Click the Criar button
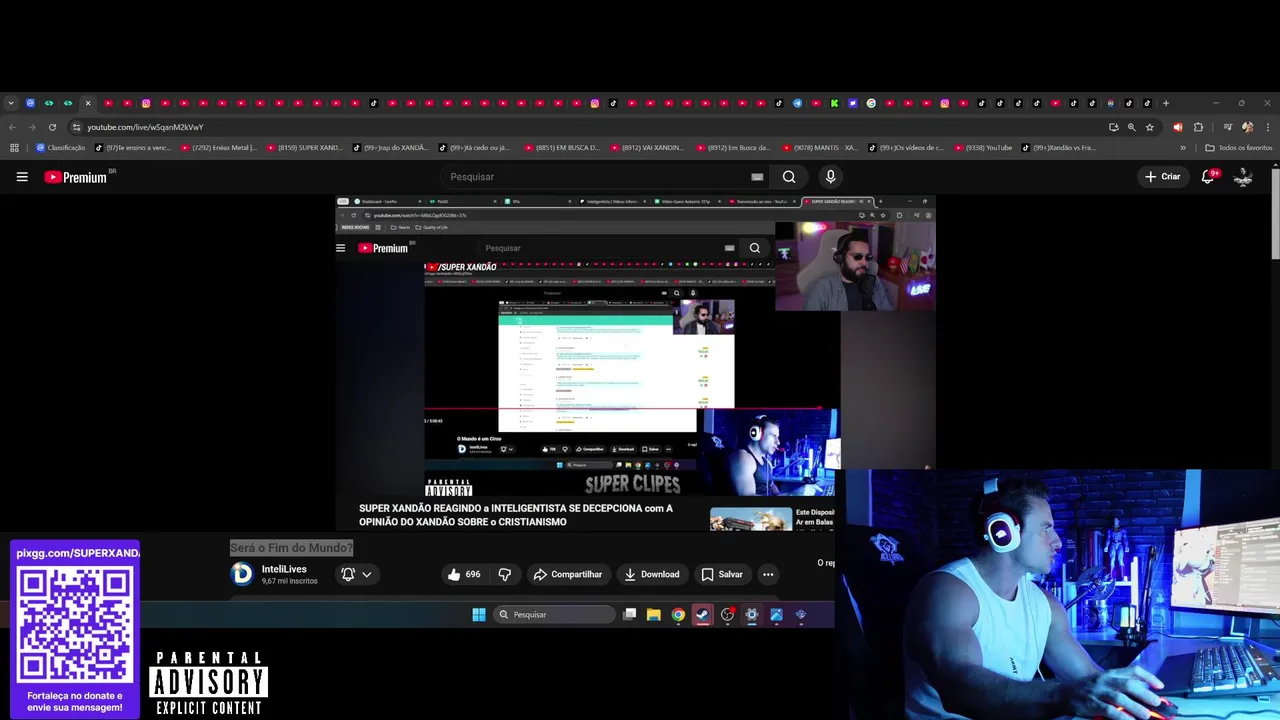Screen dimensions: 1280x720 (x=1162, y=177)
